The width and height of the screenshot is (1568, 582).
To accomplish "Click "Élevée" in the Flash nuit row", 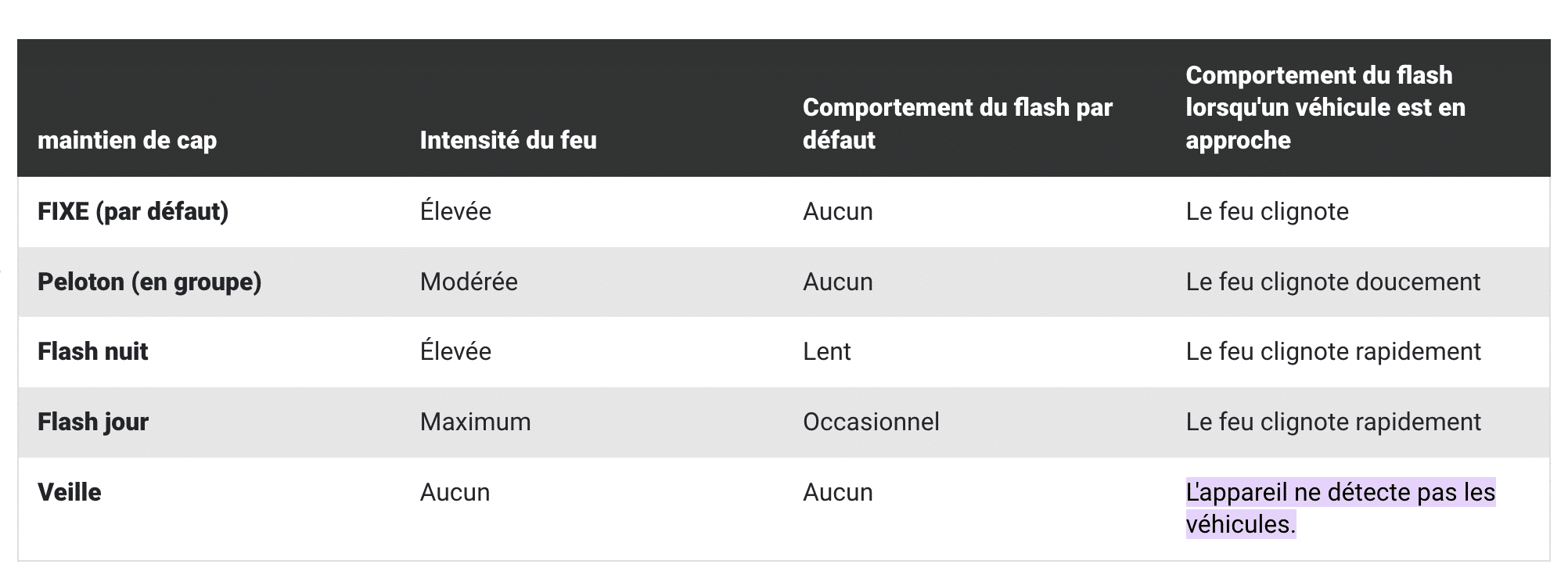I will point(455,351).
